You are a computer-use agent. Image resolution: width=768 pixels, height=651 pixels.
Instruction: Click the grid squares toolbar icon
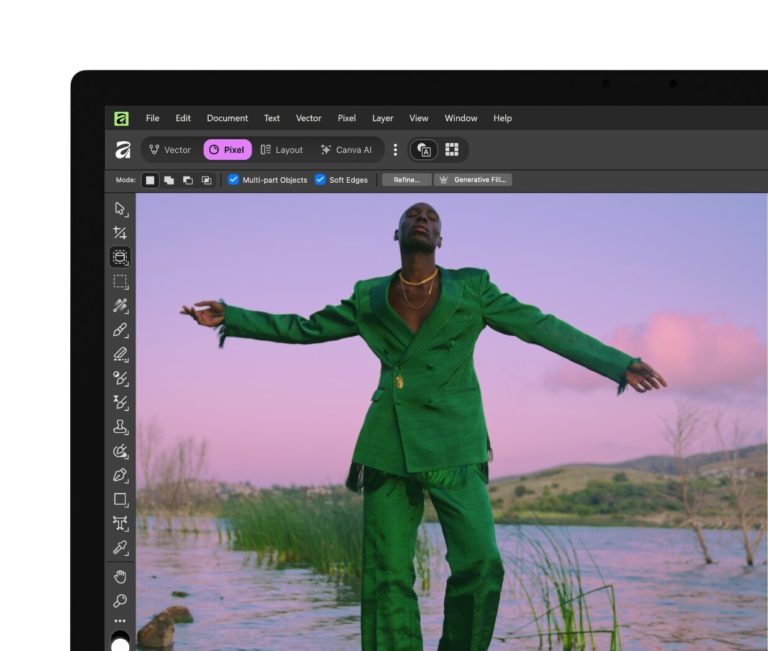coord(452,150)
